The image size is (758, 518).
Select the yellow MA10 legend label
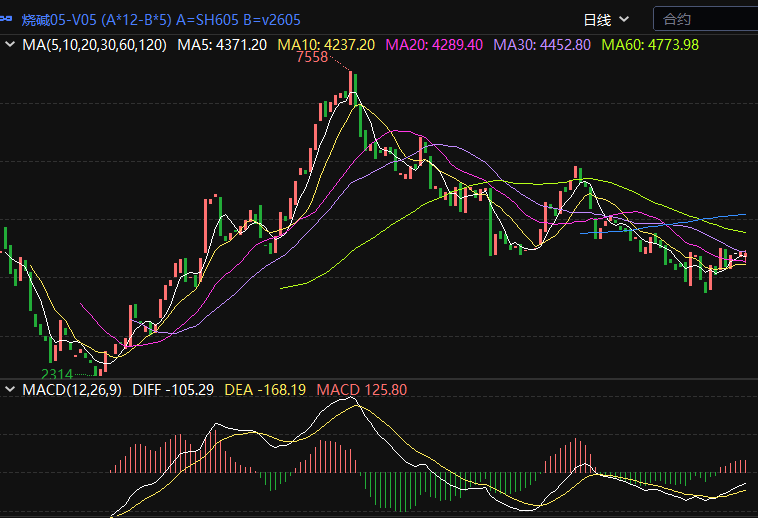coord(326,45)
